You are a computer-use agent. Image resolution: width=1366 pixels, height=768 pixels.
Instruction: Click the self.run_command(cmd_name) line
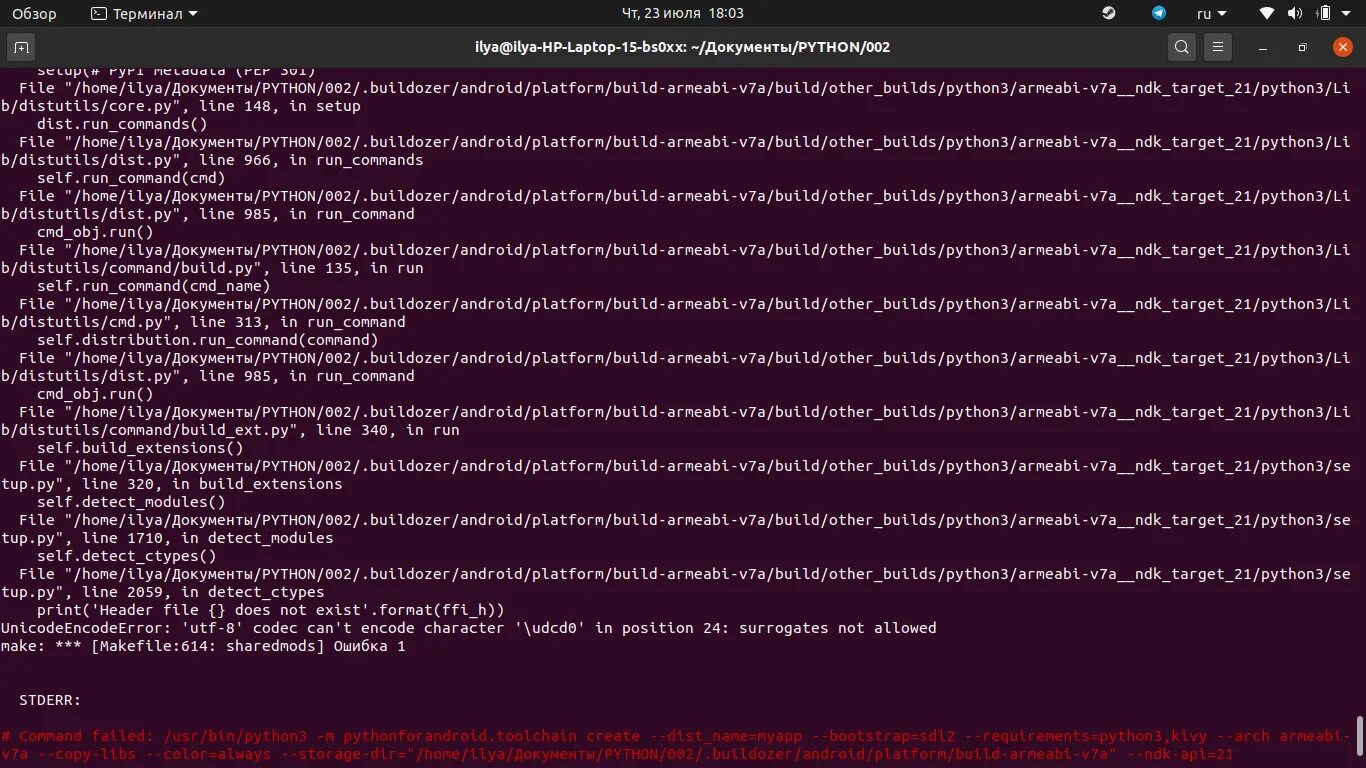pos(153,286)
